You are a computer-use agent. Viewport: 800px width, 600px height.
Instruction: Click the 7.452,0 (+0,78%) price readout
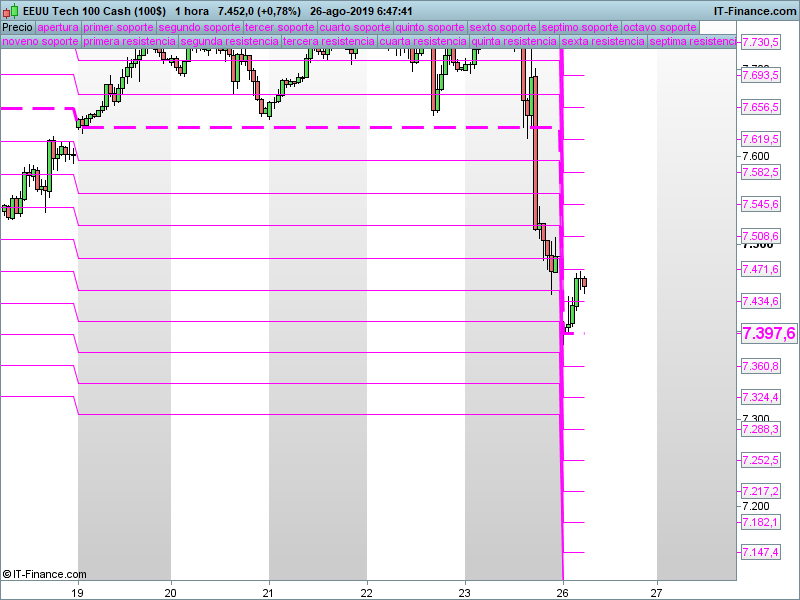(x=259, y=11)
